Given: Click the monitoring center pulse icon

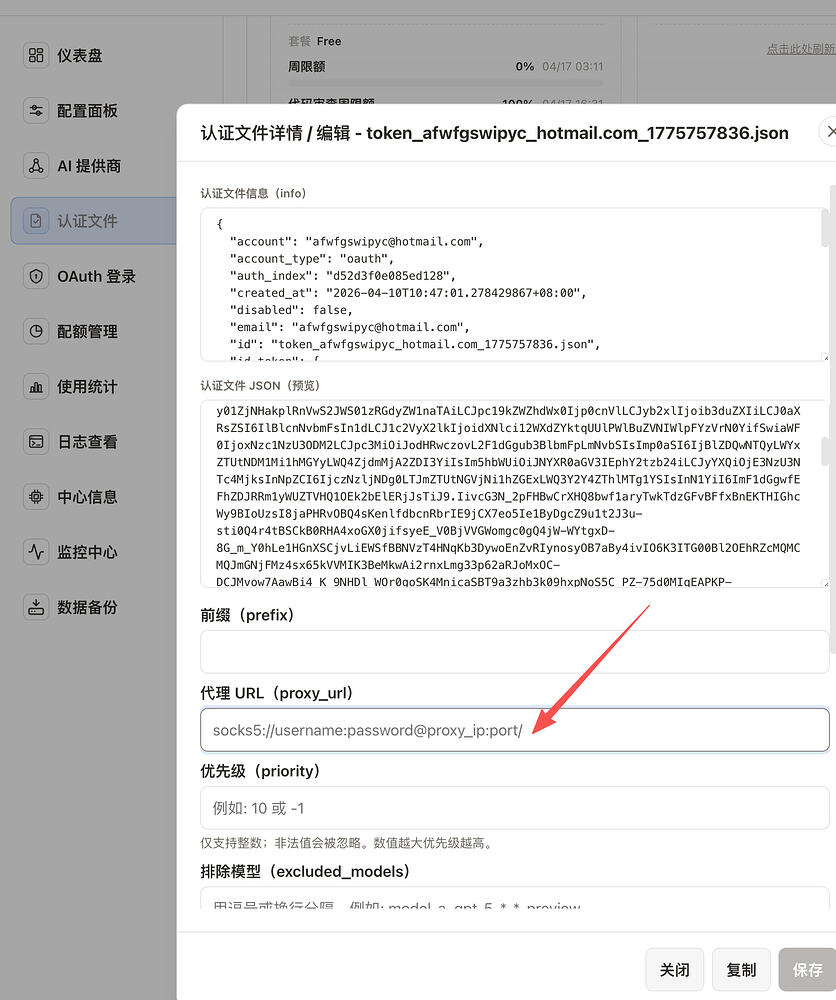Looking at the screenshot, I should pyautogui.click(x=36, y=552).
